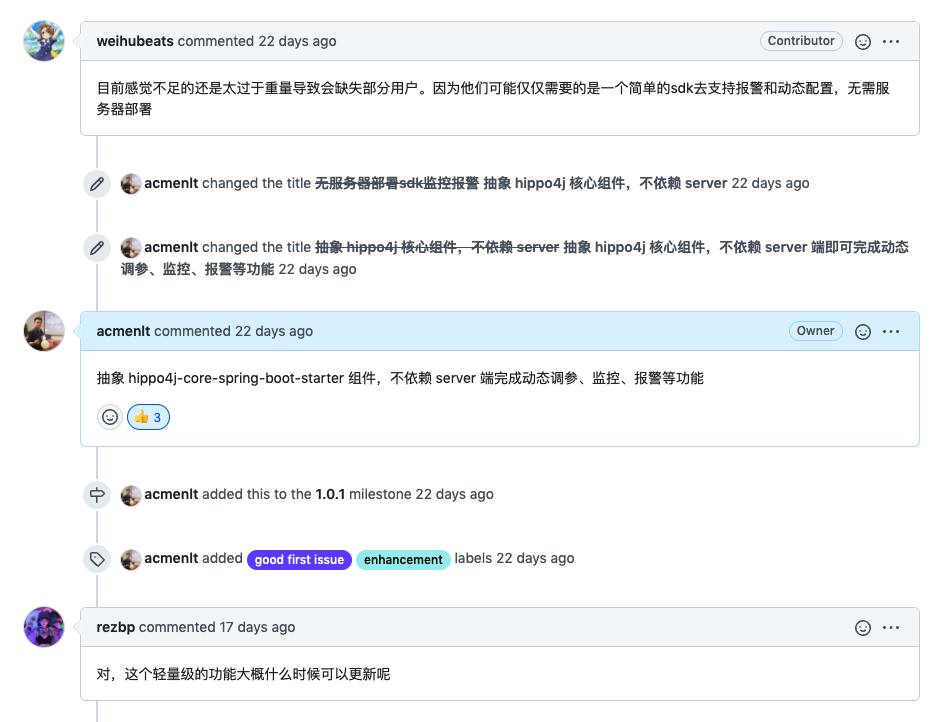Click the add-reaction smiley below acmenlt's comment

[109, 416]
